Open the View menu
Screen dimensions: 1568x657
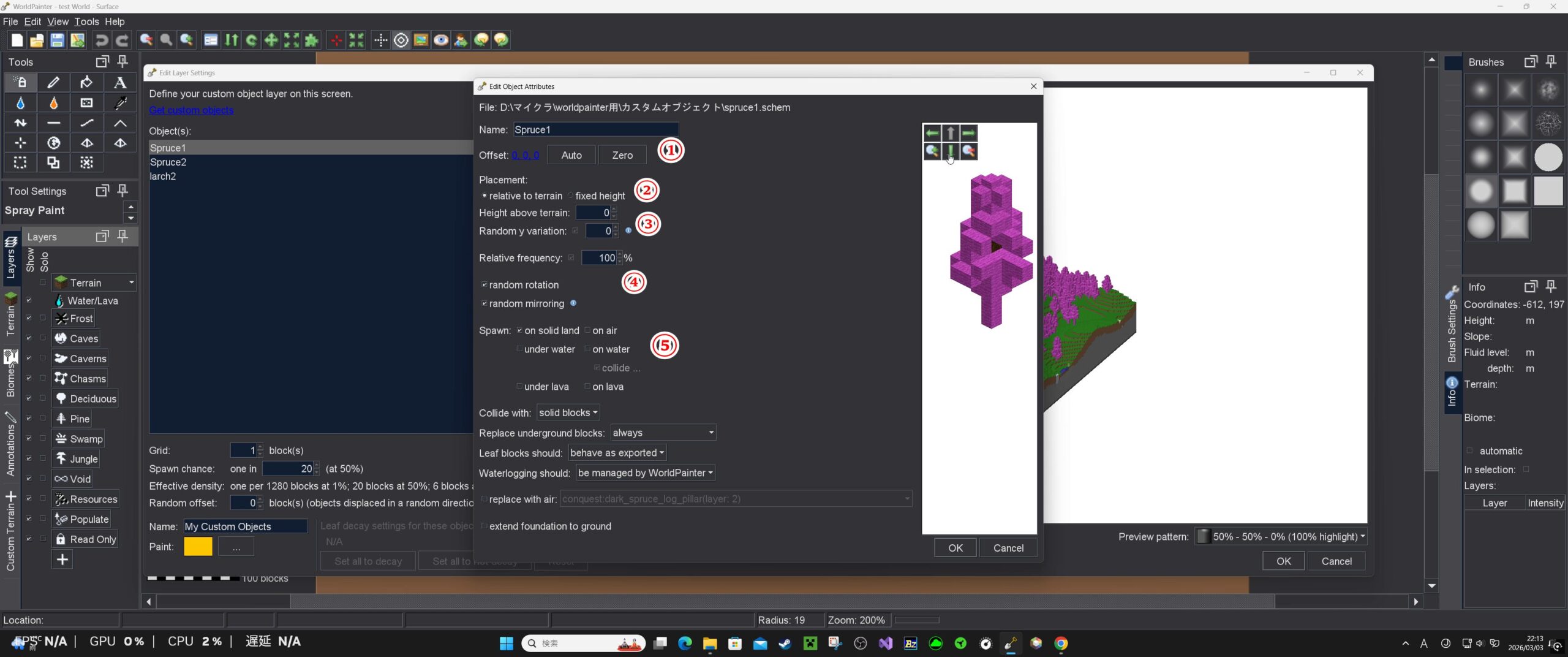pos(58,21)
